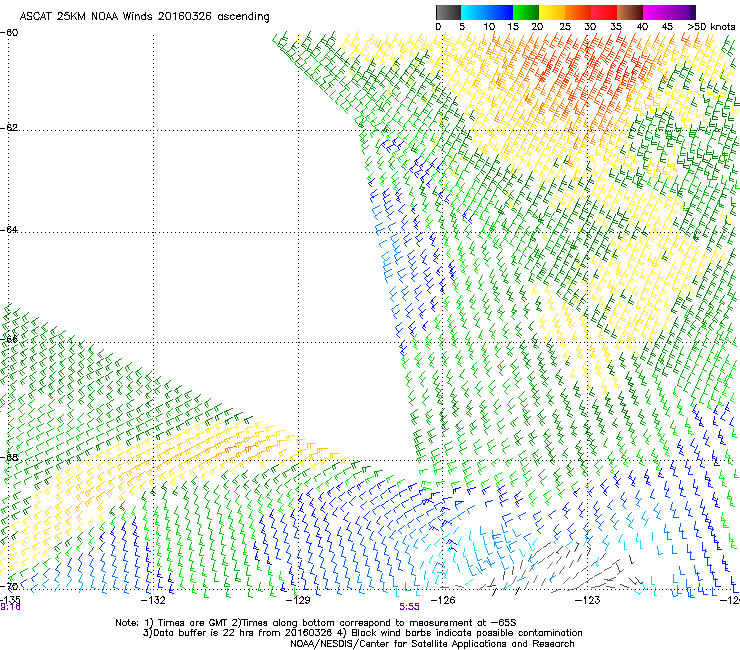
Task: Click the red 30-35 knots legend swatch
Action: pos(604,12)
